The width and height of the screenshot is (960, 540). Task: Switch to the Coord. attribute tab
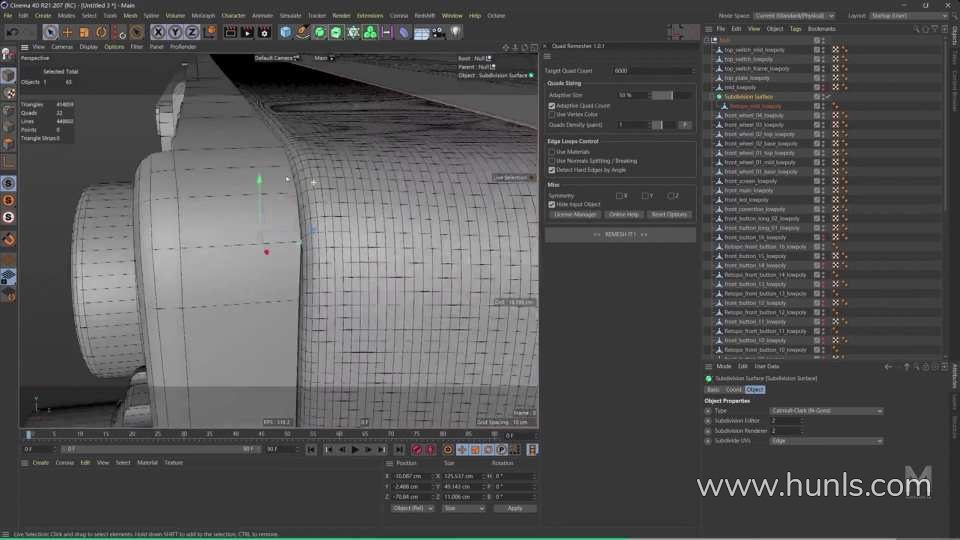[x=734, y=389]
